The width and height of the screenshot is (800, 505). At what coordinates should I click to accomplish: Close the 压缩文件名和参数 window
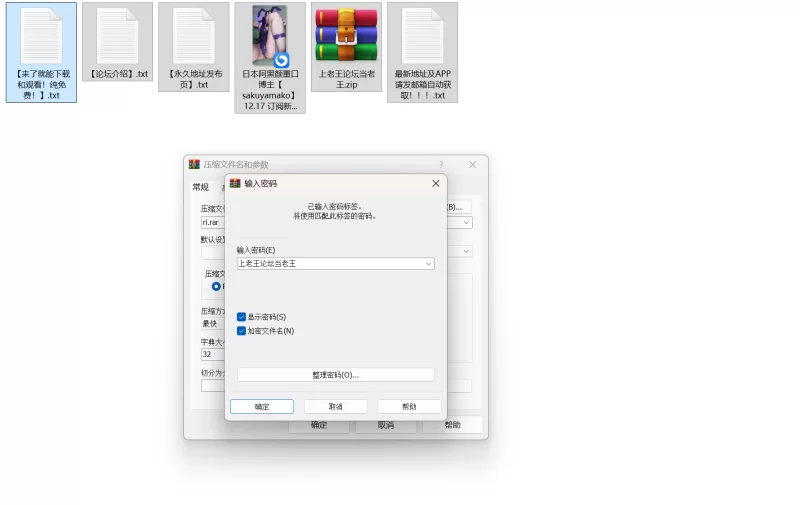coord(472,164)
